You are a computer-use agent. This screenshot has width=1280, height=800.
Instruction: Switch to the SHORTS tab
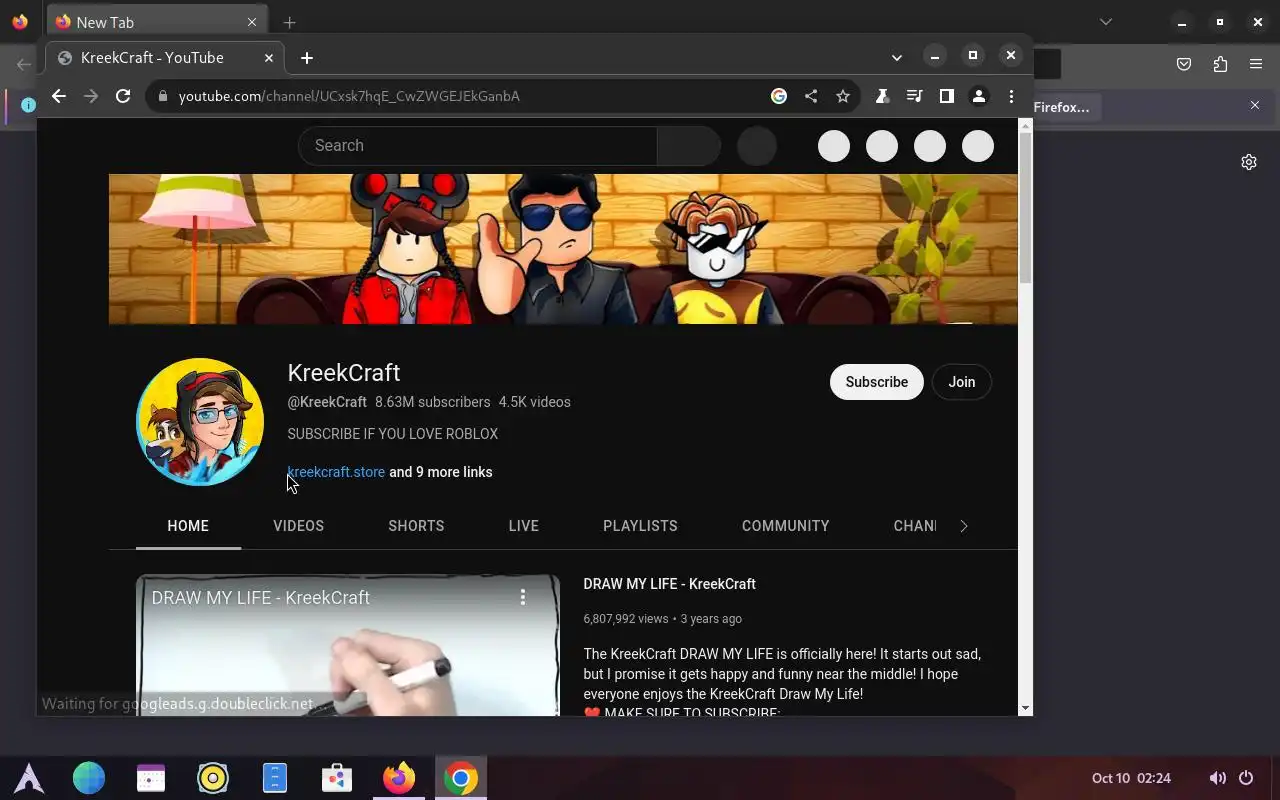pos(416,526)
